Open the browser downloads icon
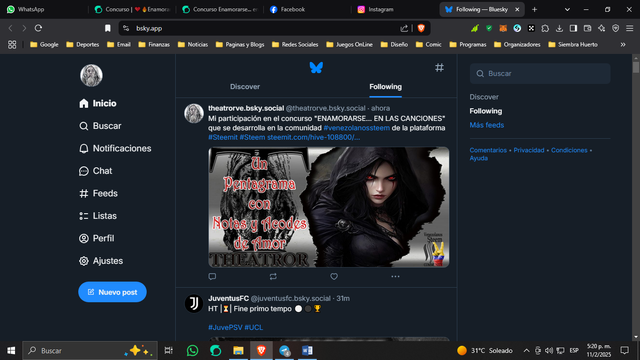Viewport: 640px width, 360px height. coord(559,28)
